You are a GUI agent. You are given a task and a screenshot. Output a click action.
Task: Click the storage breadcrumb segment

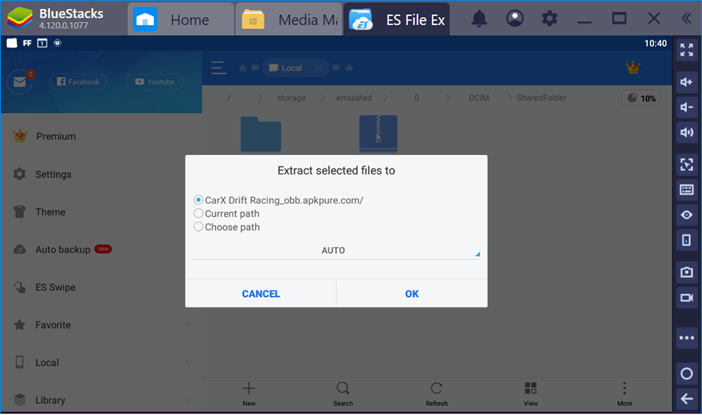coord(291,98)
